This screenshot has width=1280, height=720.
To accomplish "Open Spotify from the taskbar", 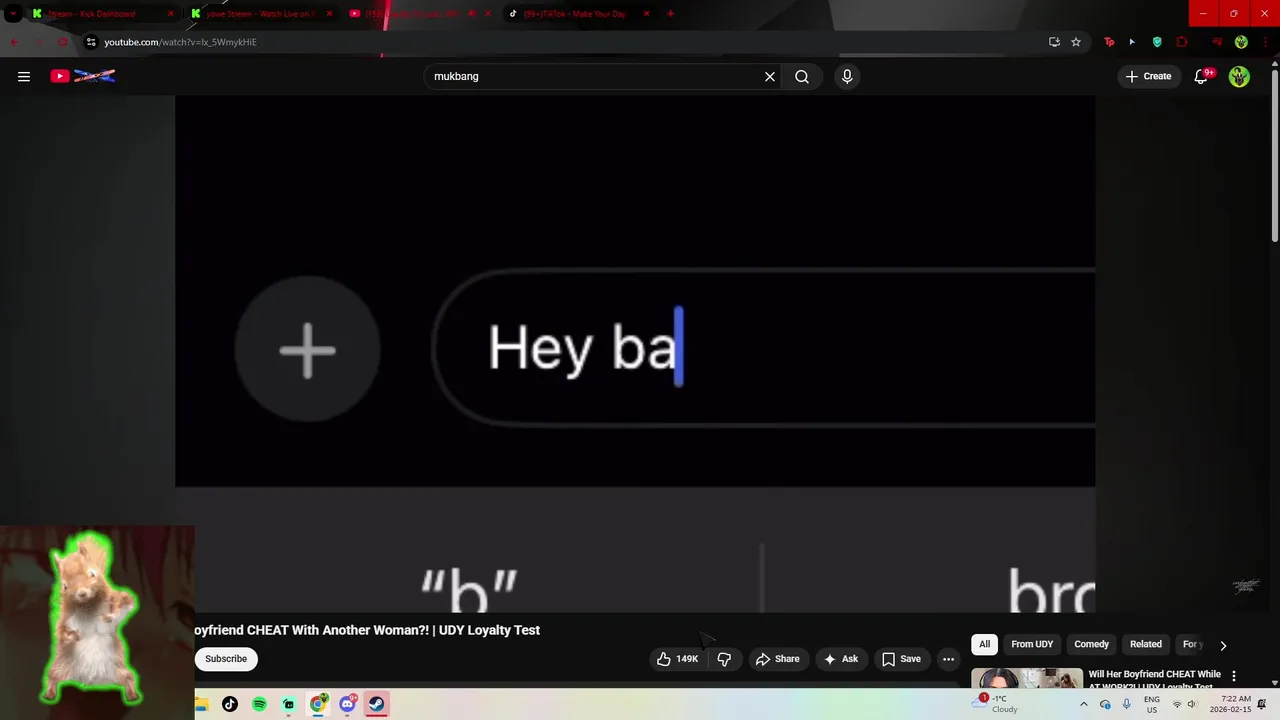I will [x=259, y=704].
